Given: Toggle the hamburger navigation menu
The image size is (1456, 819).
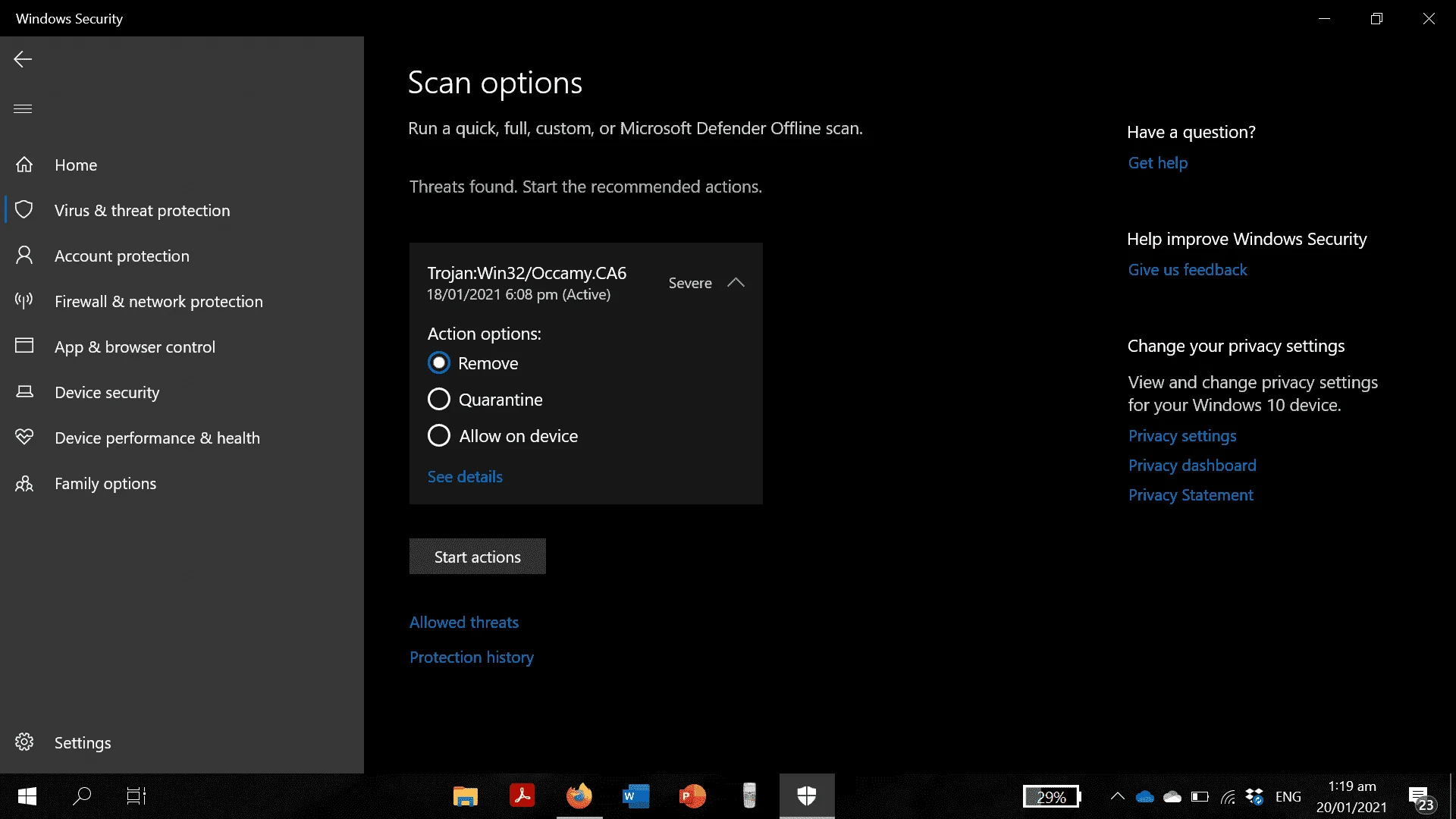Looking at the screenshot, I should [23, 108].
